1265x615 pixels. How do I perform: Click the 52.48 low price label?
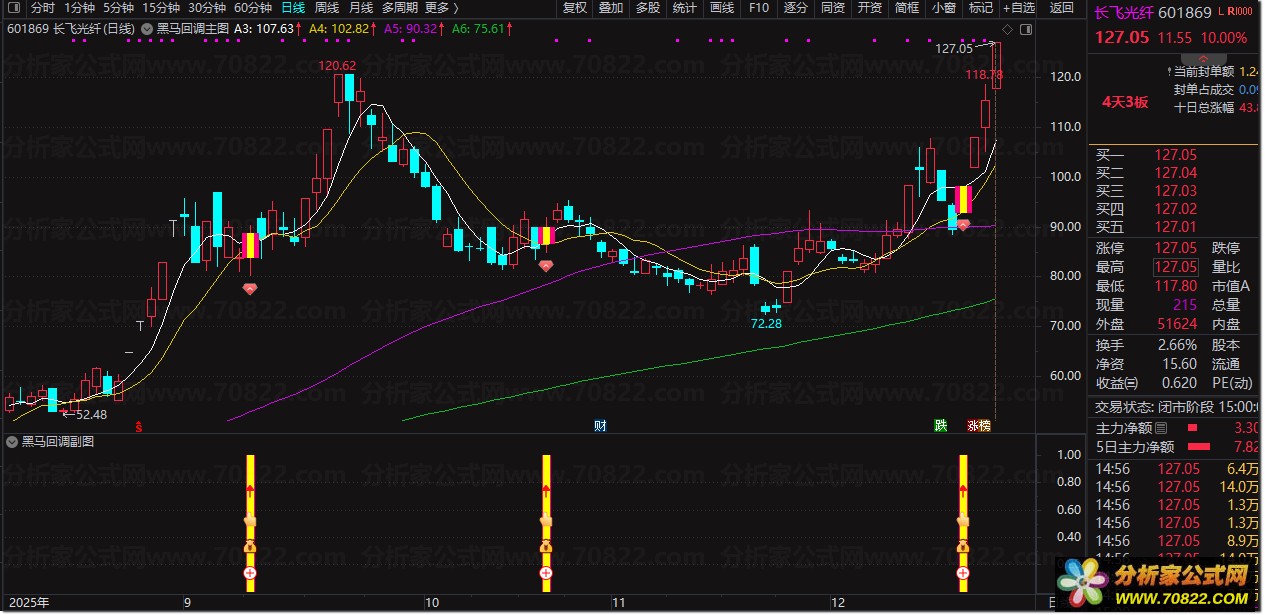tap(90, 414)
